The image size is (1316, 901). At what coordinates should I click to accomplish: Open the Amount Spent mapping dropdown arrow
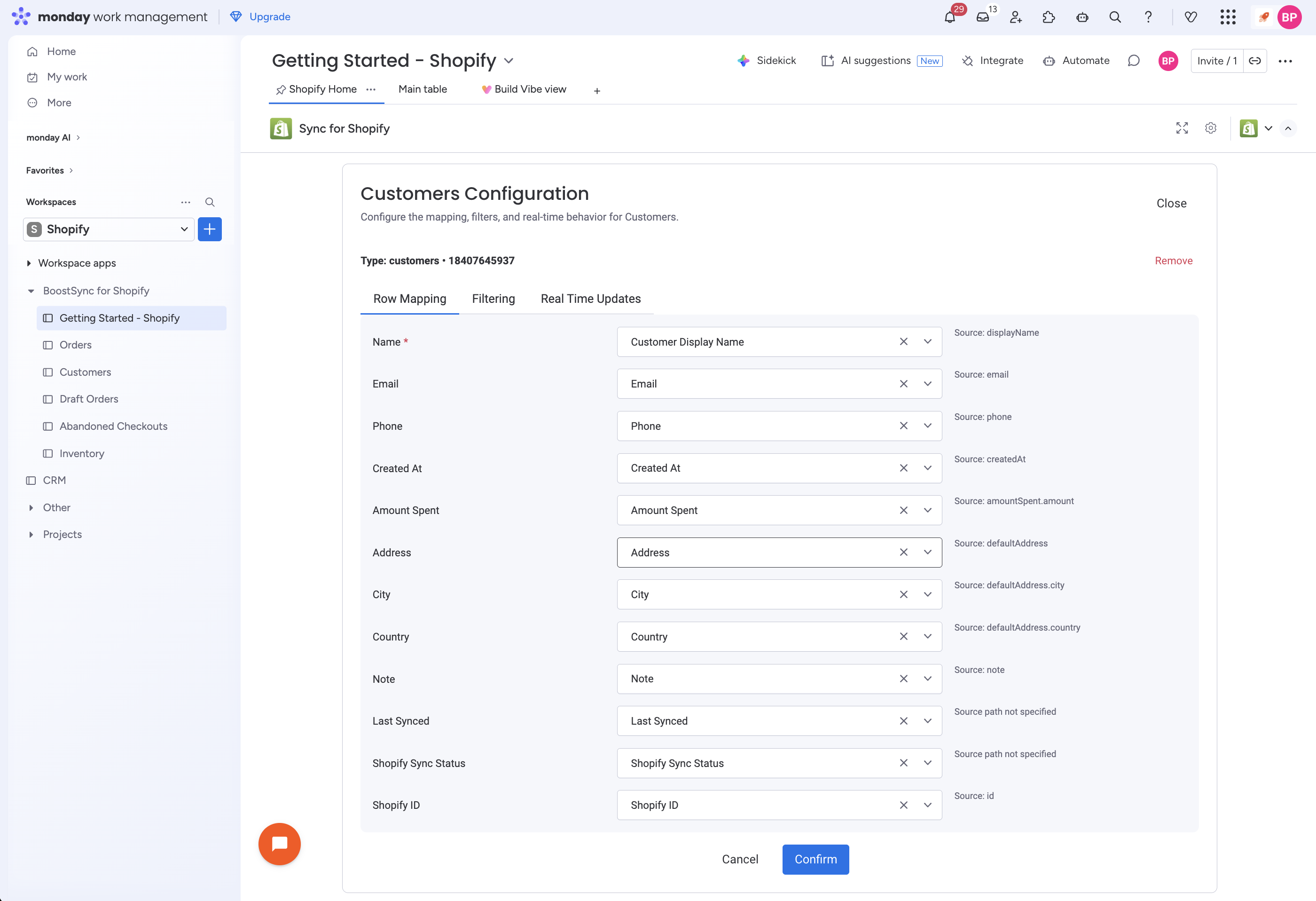[x=927, y=510]
